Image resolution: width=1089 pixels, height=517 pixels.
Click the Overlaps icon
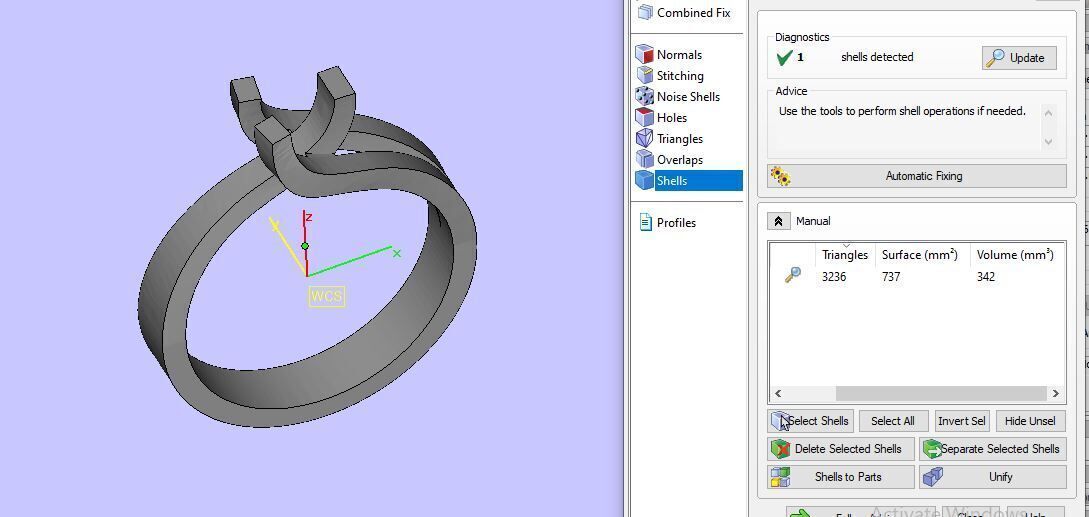tap(645, 159)
